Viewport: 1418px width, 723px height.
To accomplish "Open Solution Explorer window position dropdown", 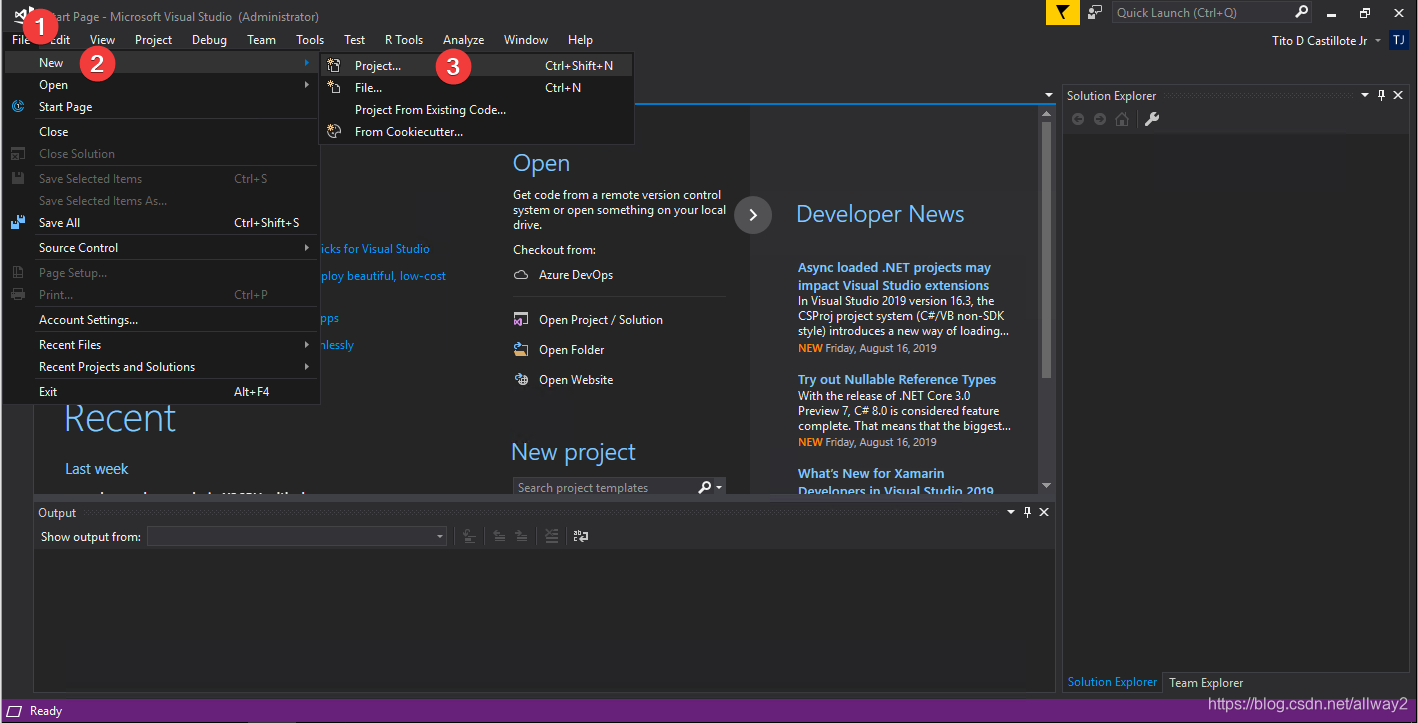I will tap(1364, 95).
